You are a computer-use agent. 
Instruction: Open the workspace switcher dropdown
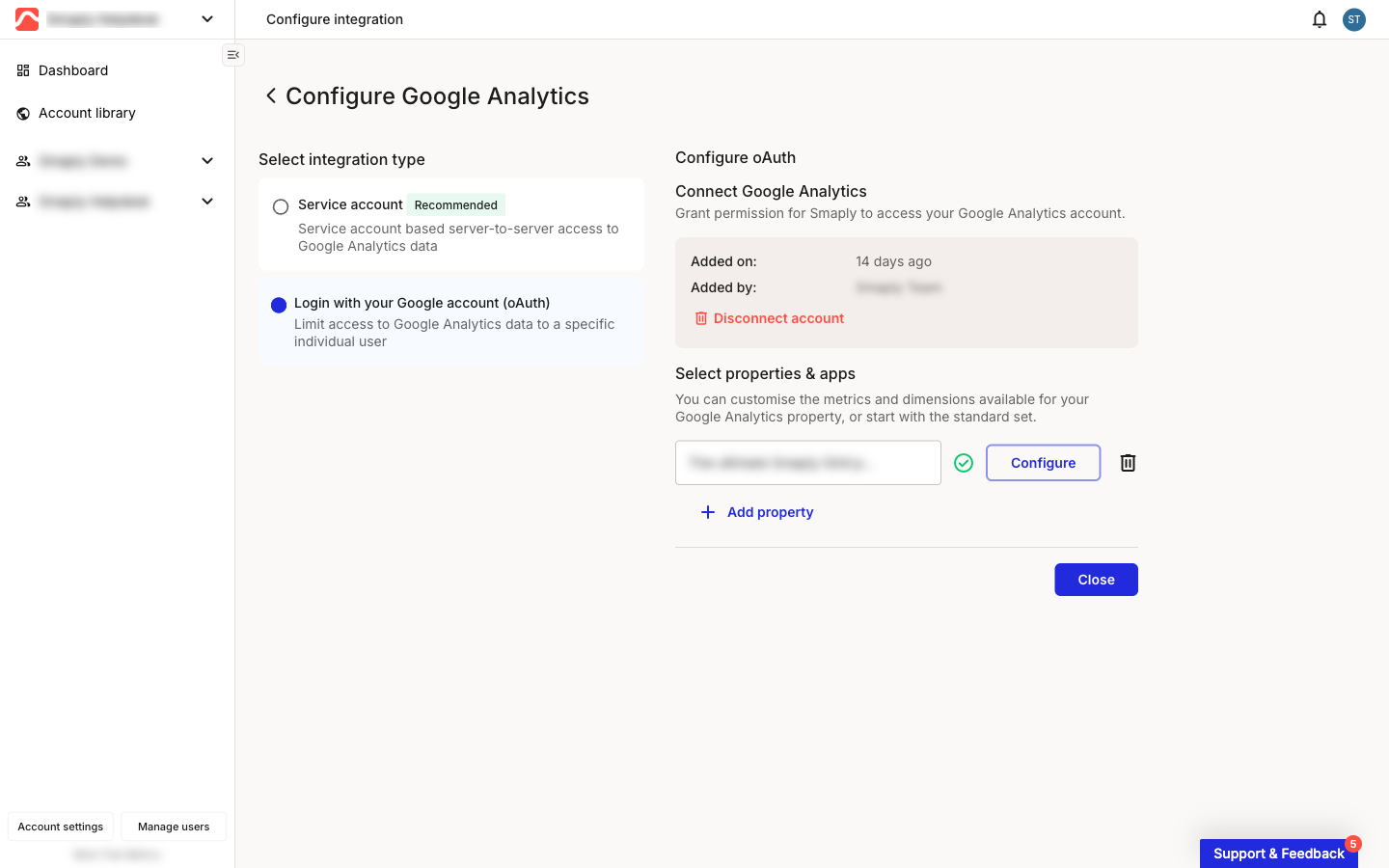pyautogui.click(x=207, y=19)
